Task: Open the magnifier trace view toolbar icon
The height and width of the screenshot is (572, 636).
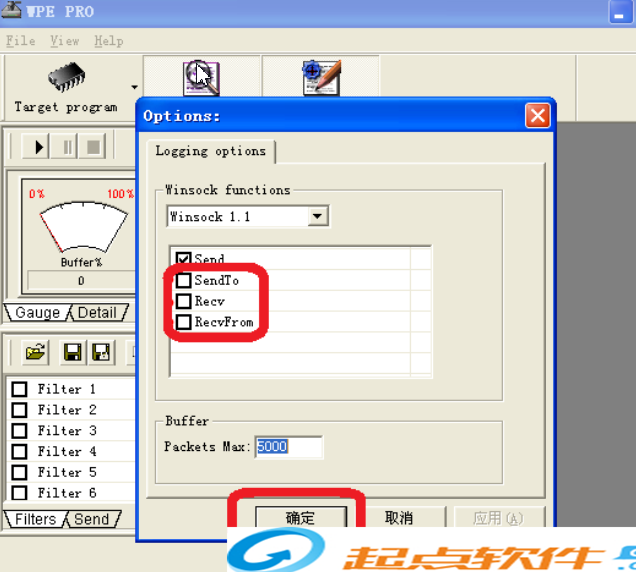Action: (x=201, y=77)
